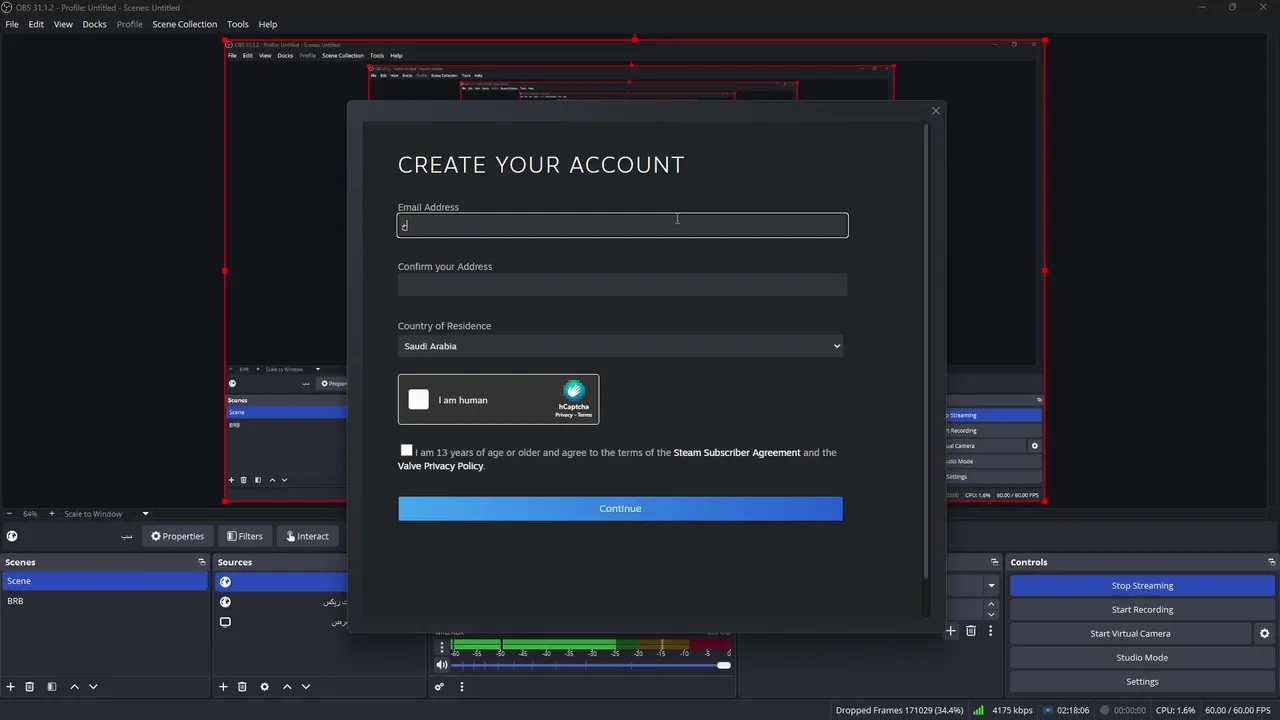This screenshot has width=1280, height=720.
Task: Close the Create Your Account dialog
Action: click(936, 111)
